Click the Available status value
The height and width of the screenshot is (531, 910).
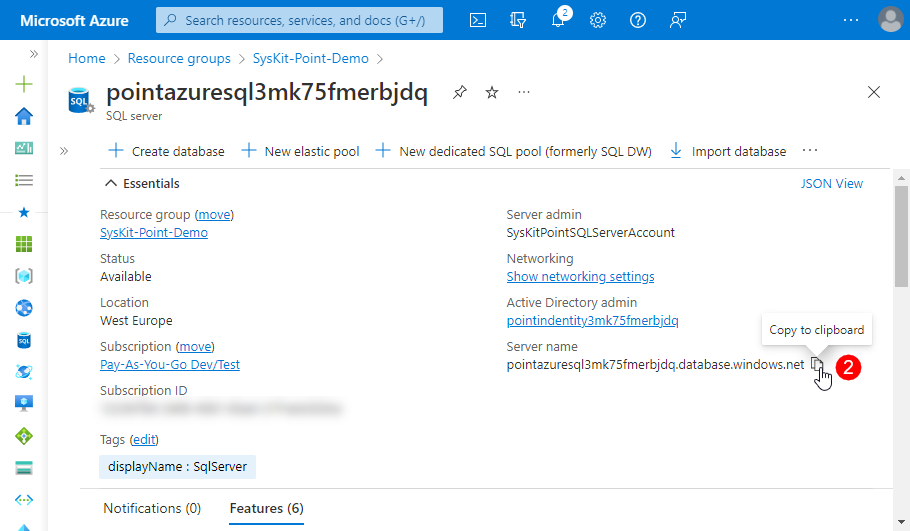tap(125, 276)
